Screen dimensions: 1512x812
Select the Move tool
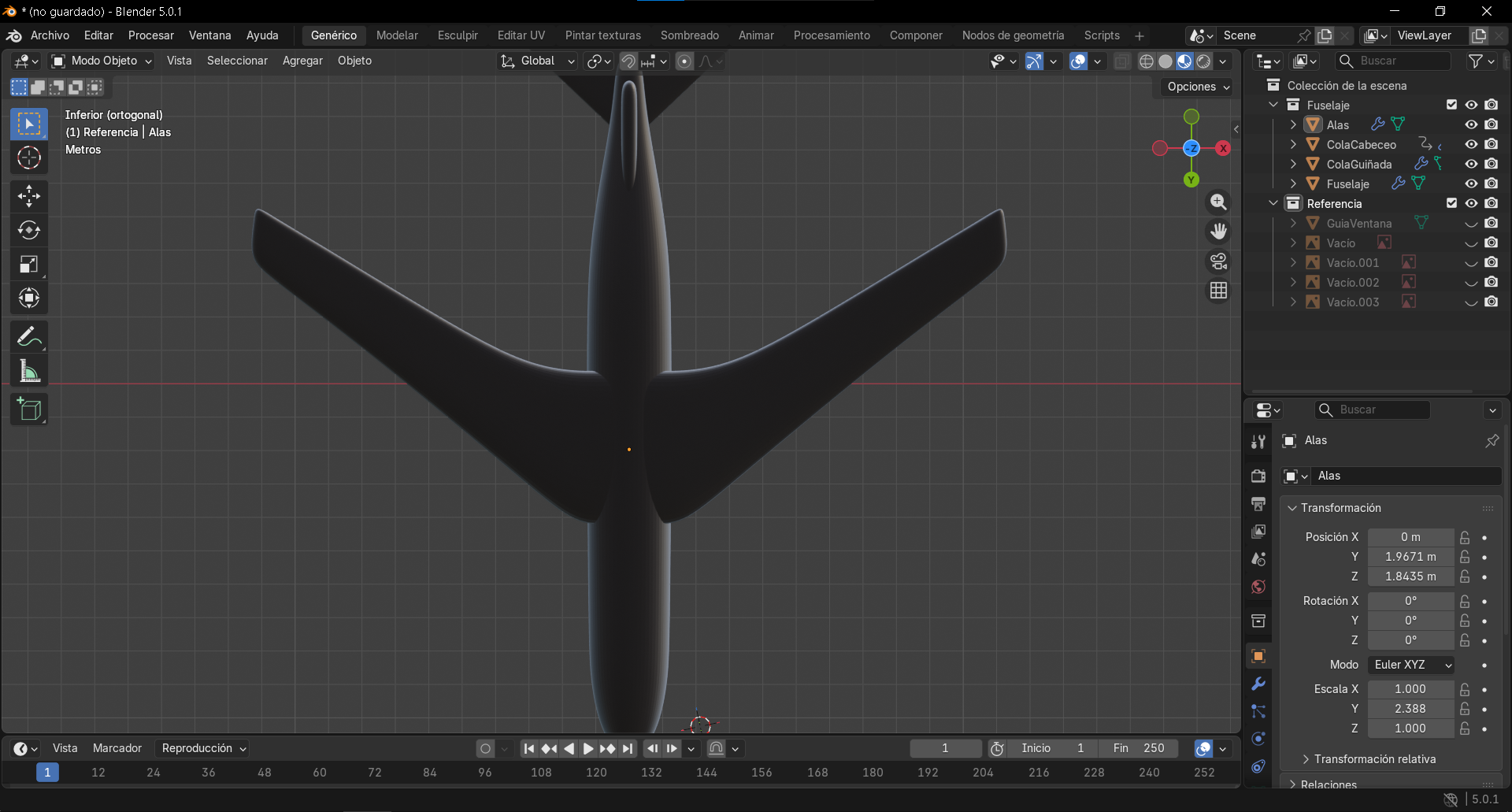pyautogui.click(x=28, y=196)
